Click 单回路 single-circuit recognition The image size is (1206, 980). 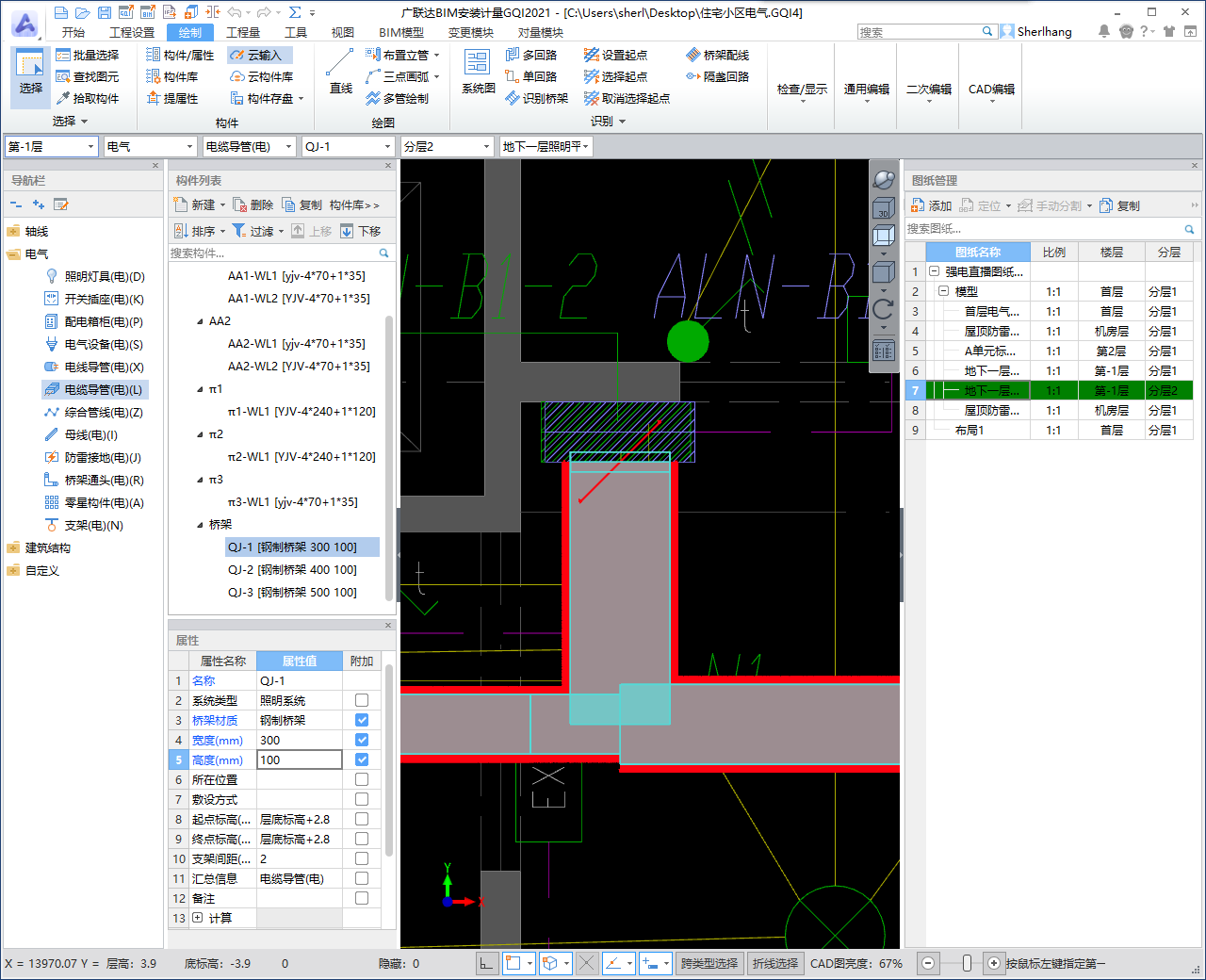pos(530,76)
